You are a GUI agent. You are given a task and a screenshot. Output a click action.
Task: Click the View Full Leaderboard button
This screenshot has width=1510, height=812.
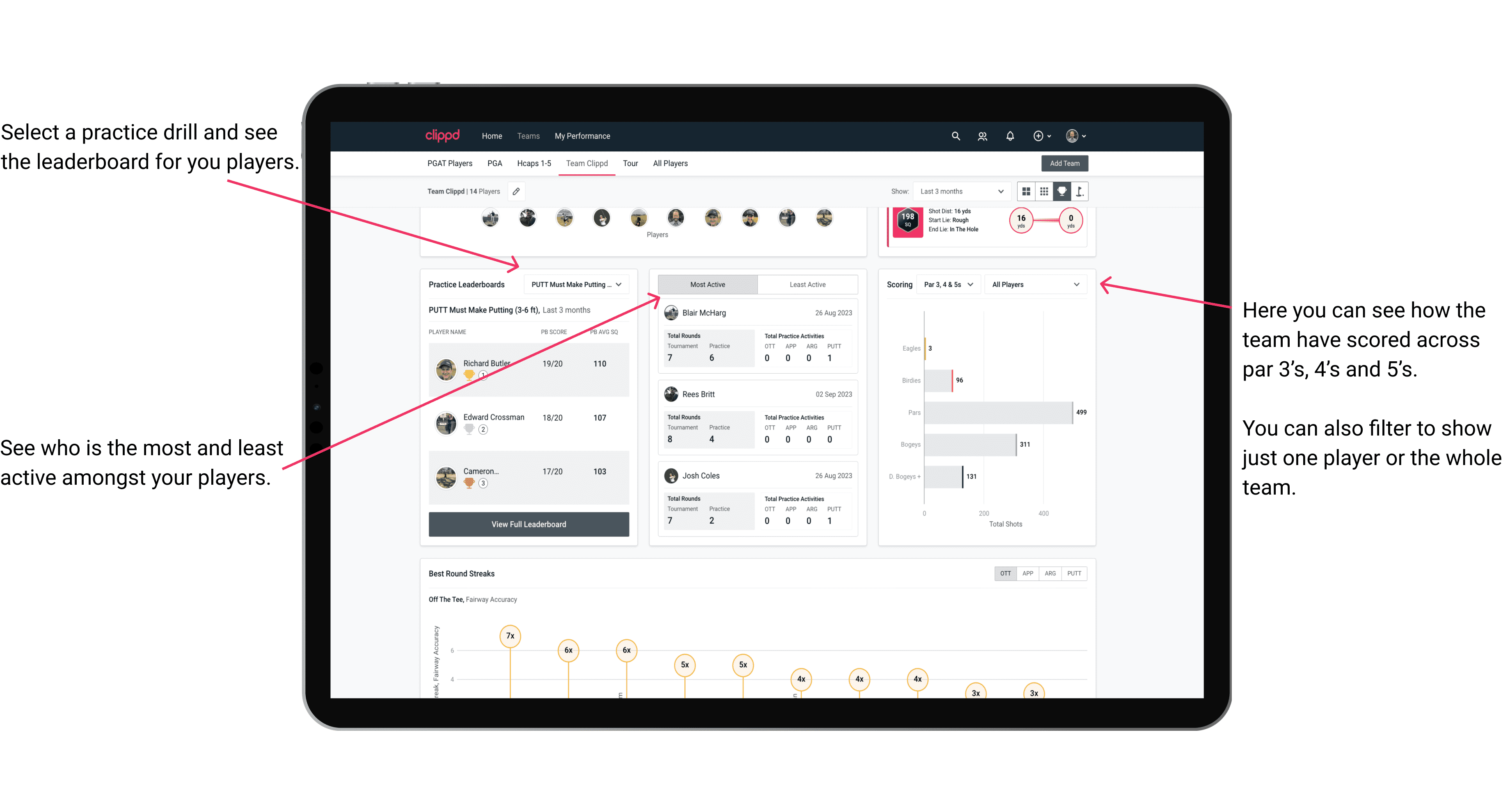(528, 525)
